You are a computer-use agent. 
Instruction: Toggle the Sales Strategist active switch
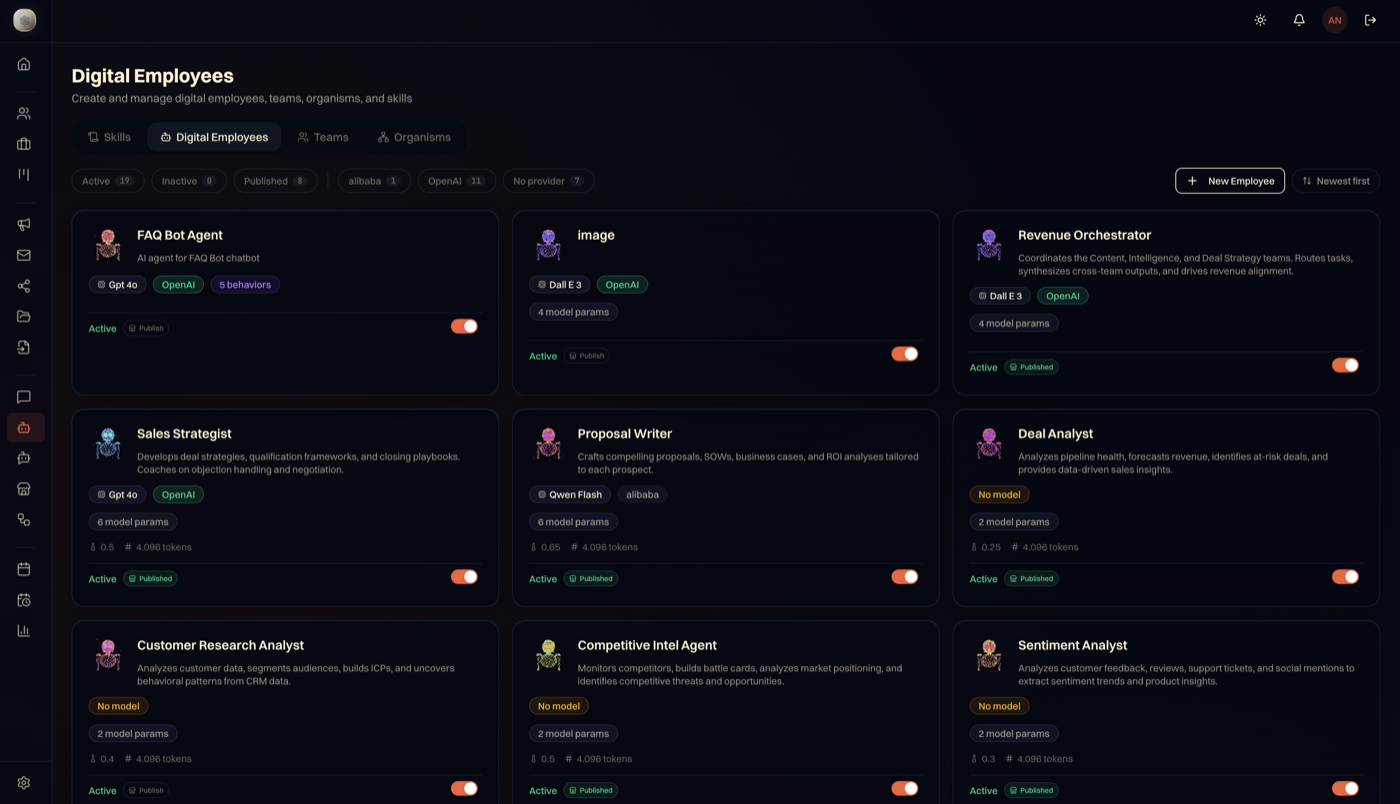click(464, 577)
